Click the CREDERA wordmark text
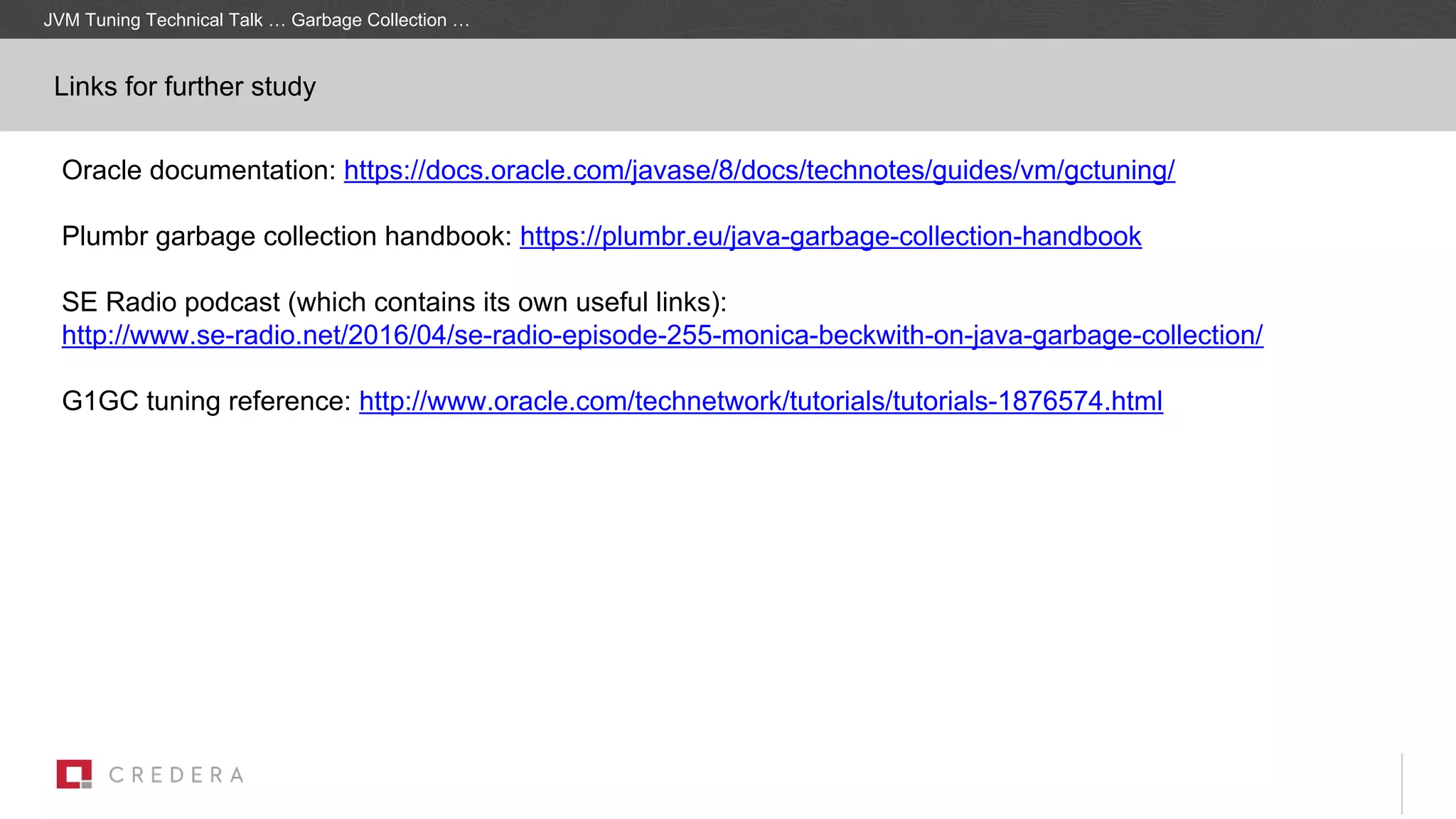This screenshot has height=819, width=1456. [x=176, y=775]
